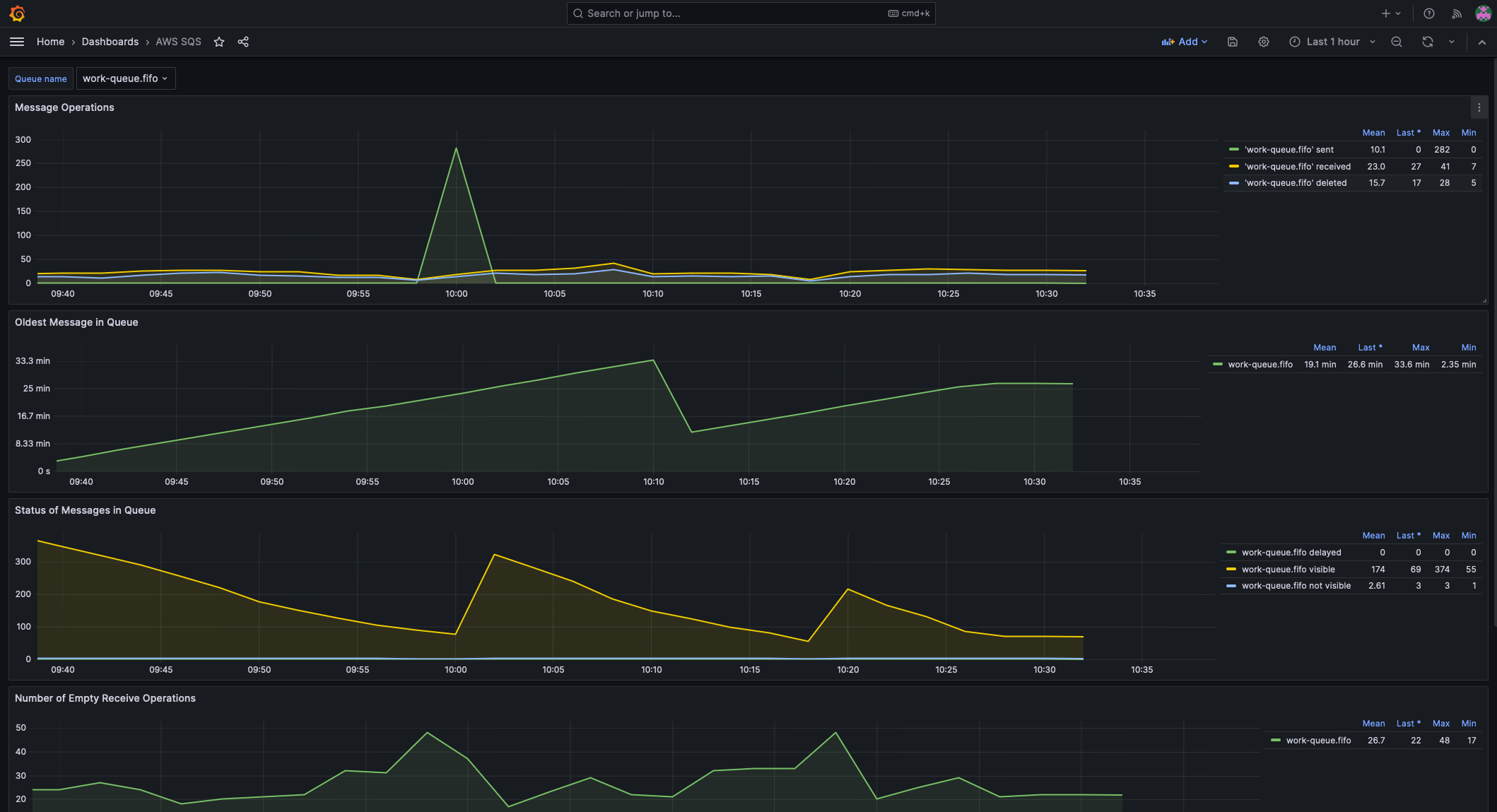Refresh the dashboard

(x=1428, y=42)
